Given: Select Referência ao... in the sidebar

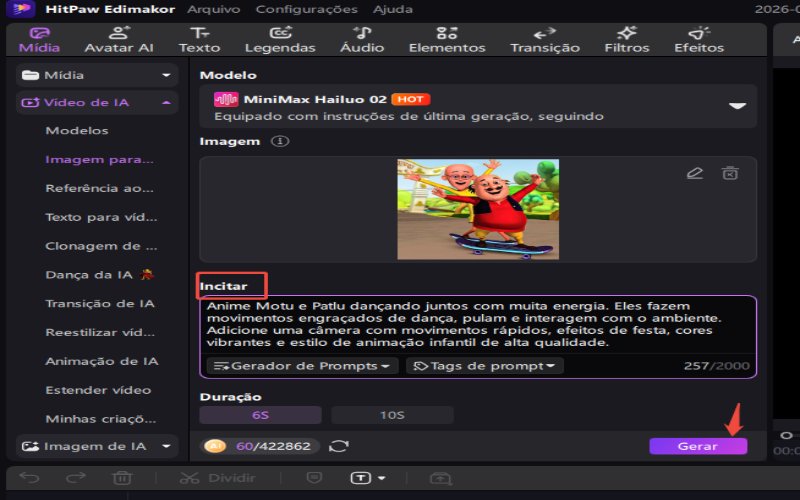Looking at the screenshot, I should (x=99, y=188).
